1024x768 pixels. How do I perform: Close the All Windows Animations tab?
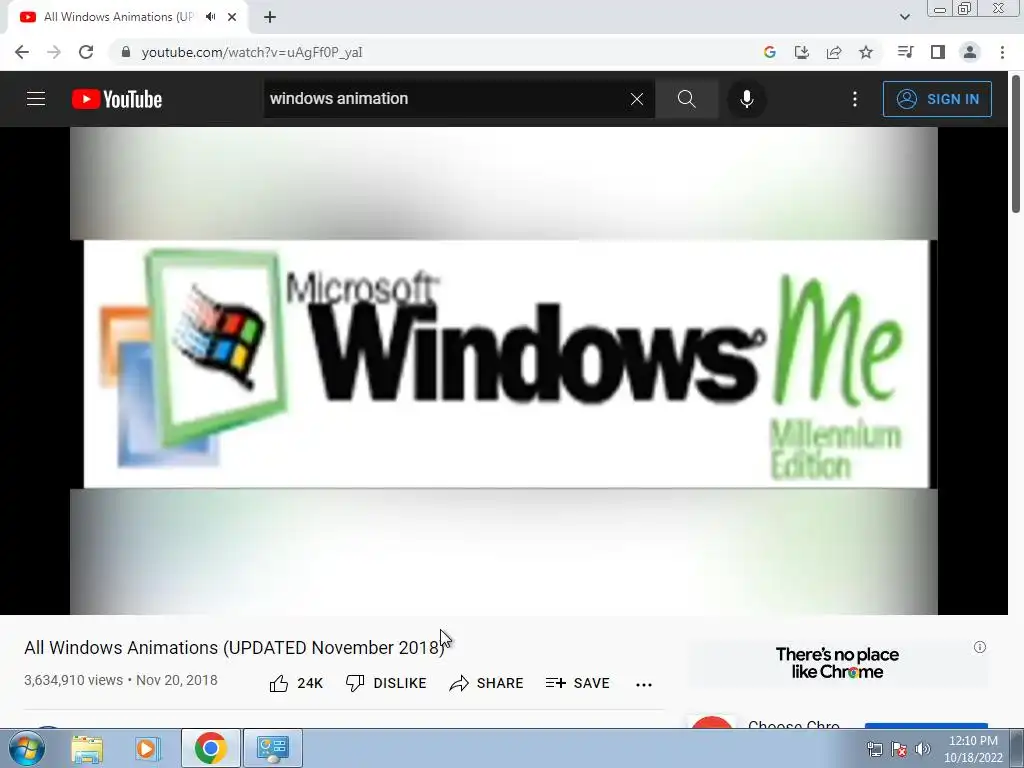[x=232, y=17]
